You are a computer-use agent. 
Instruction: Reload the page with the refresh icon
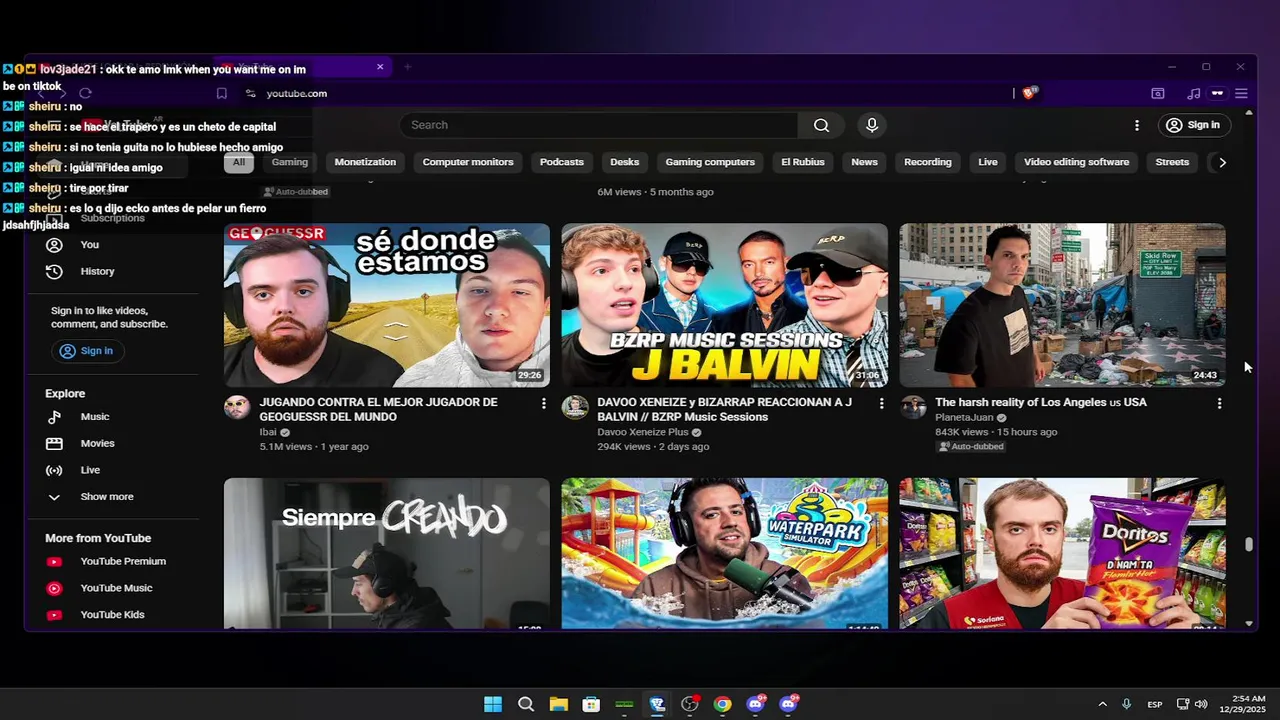click(85, 93)
